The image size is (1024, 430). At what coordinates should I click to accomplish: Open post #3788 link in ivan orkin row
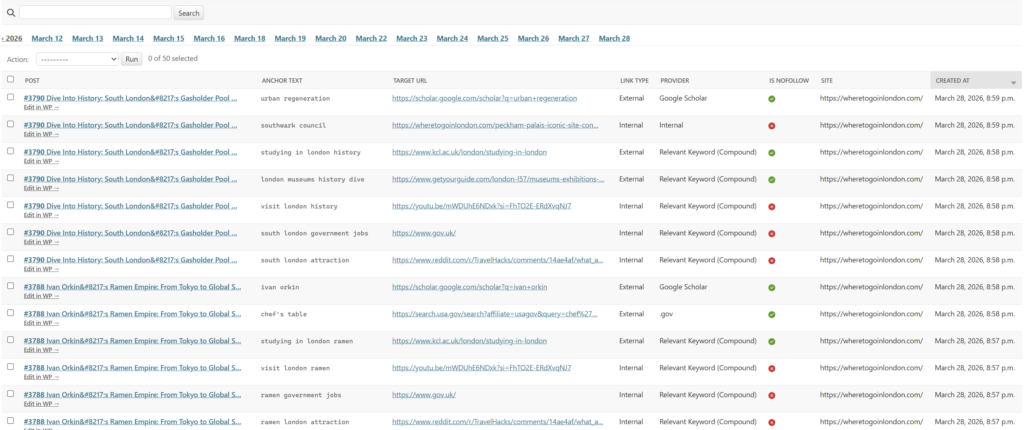pos(133,287)
